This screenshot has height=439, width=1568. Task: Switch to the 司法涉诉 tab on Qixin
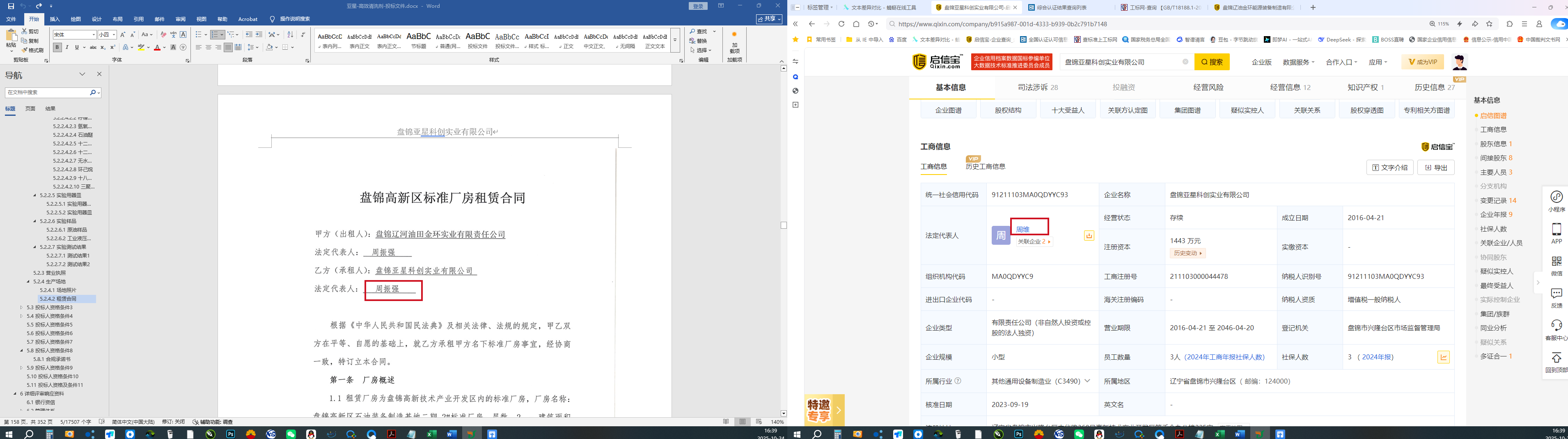pyautogui.click(x=1038, y=87)
